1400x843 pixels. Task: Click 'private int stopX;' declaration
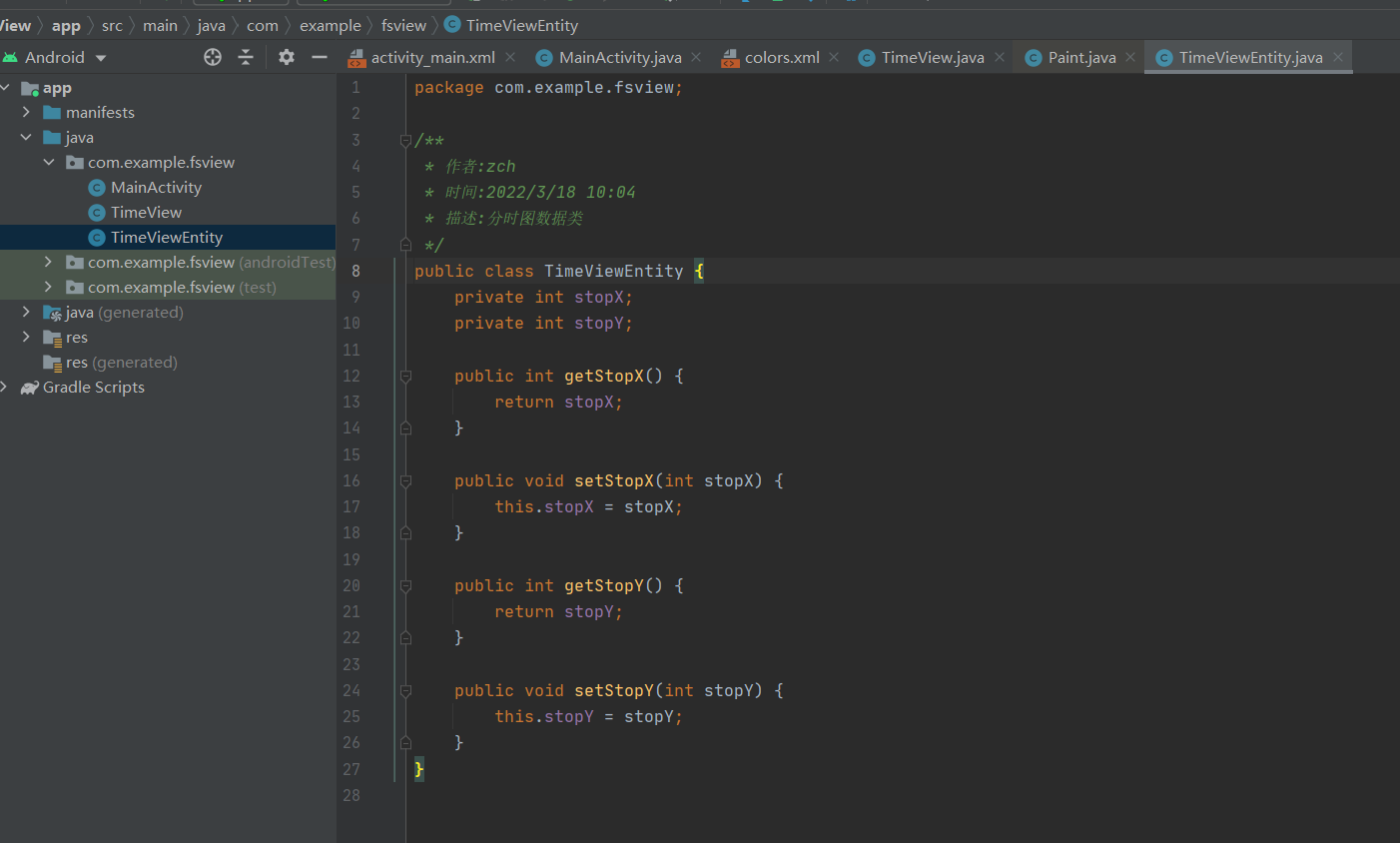(x=543, y=298)
